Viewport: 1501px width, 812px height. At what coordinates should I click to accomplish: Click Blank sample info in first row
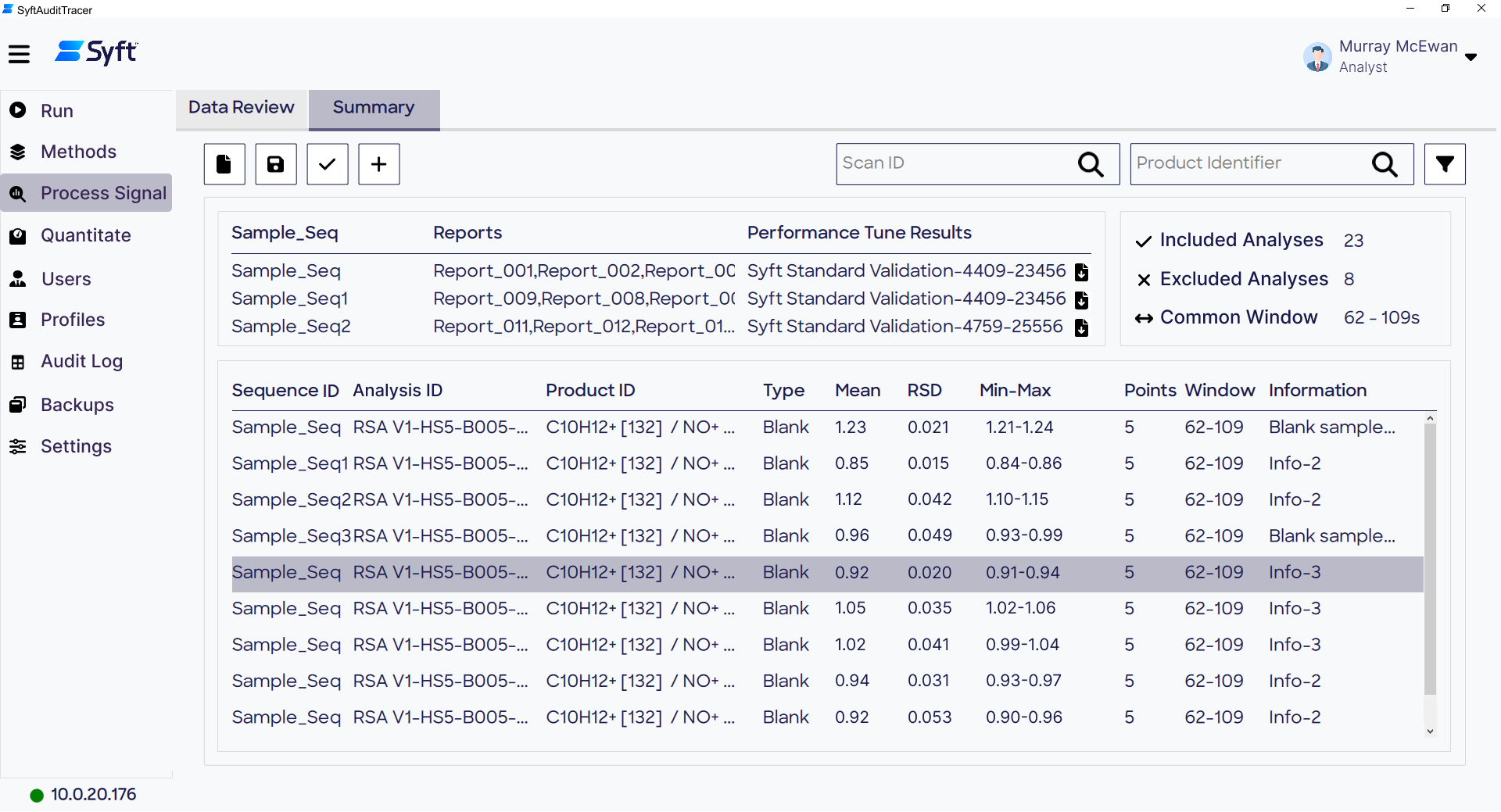tap(1331, 427)
